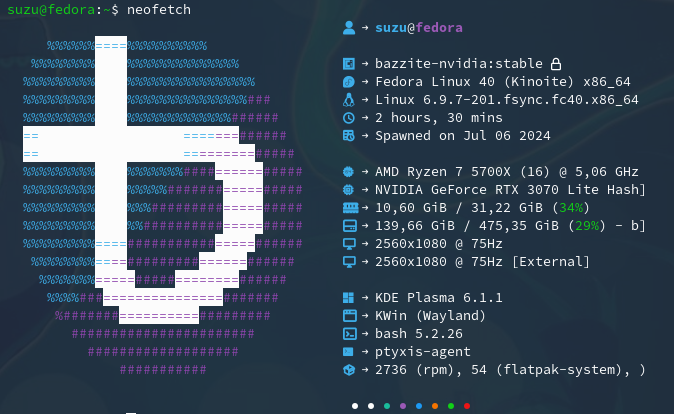The image size is (674, 414).
Task: Click the text '2560x1080 @ 75Hz [External]'
Action: 482,261
